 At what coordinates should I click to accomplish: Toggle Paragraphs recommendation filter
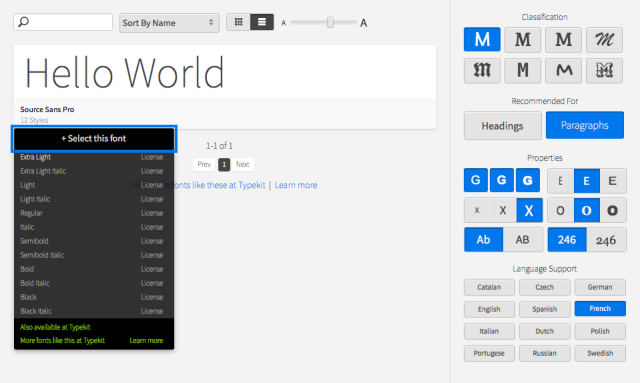tap(584, 125)
